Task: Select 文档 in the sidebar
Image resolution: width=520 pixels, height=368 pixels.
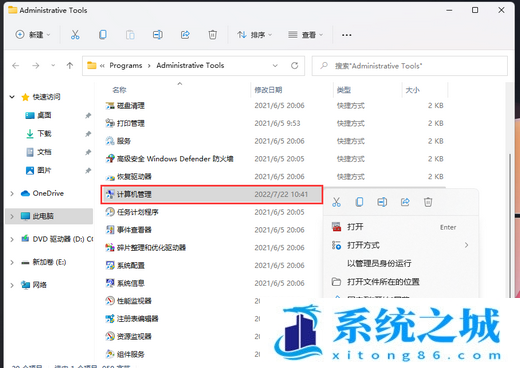Action: [44, 152]
